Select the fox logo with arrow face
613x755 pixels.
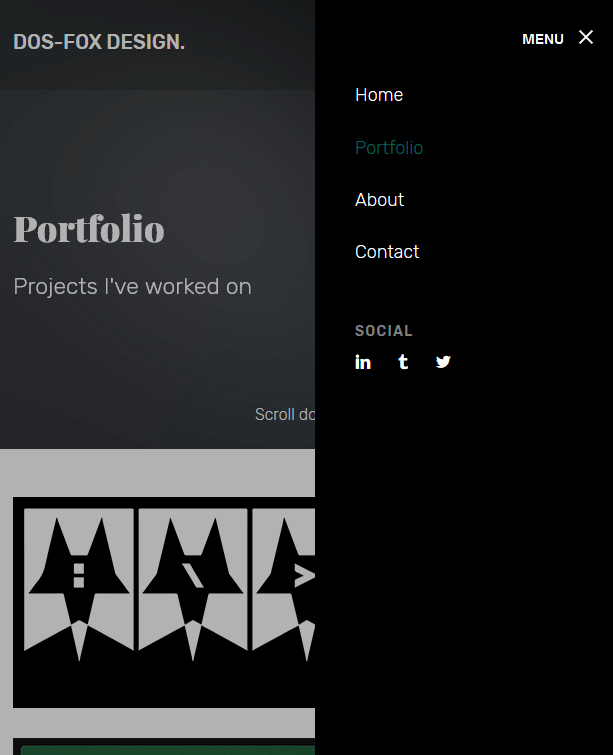[x=284, y=584]
